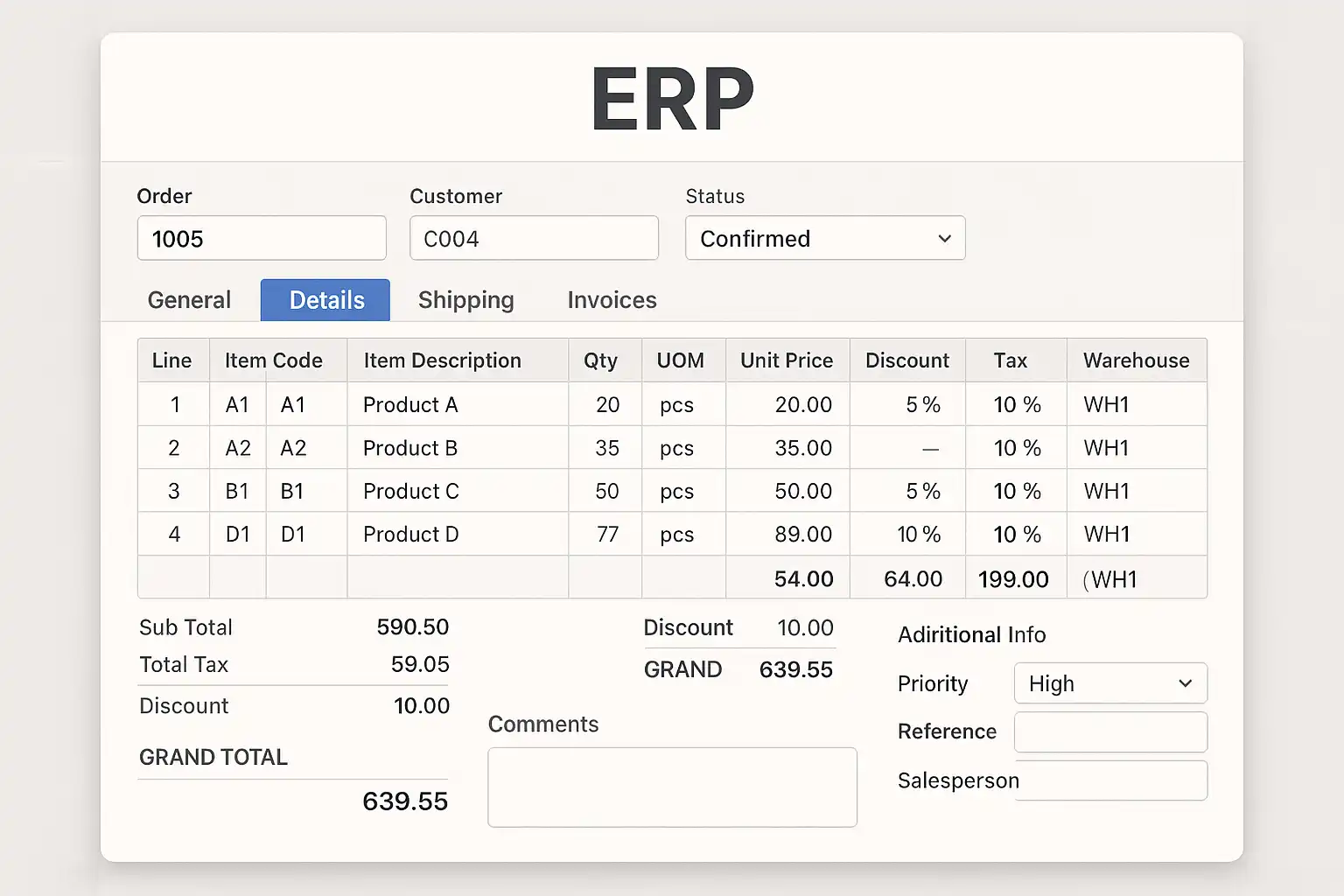Go to the Invoices tab
The height and width of the screenshot is (896, 1344).
click(x=612, y=300)
